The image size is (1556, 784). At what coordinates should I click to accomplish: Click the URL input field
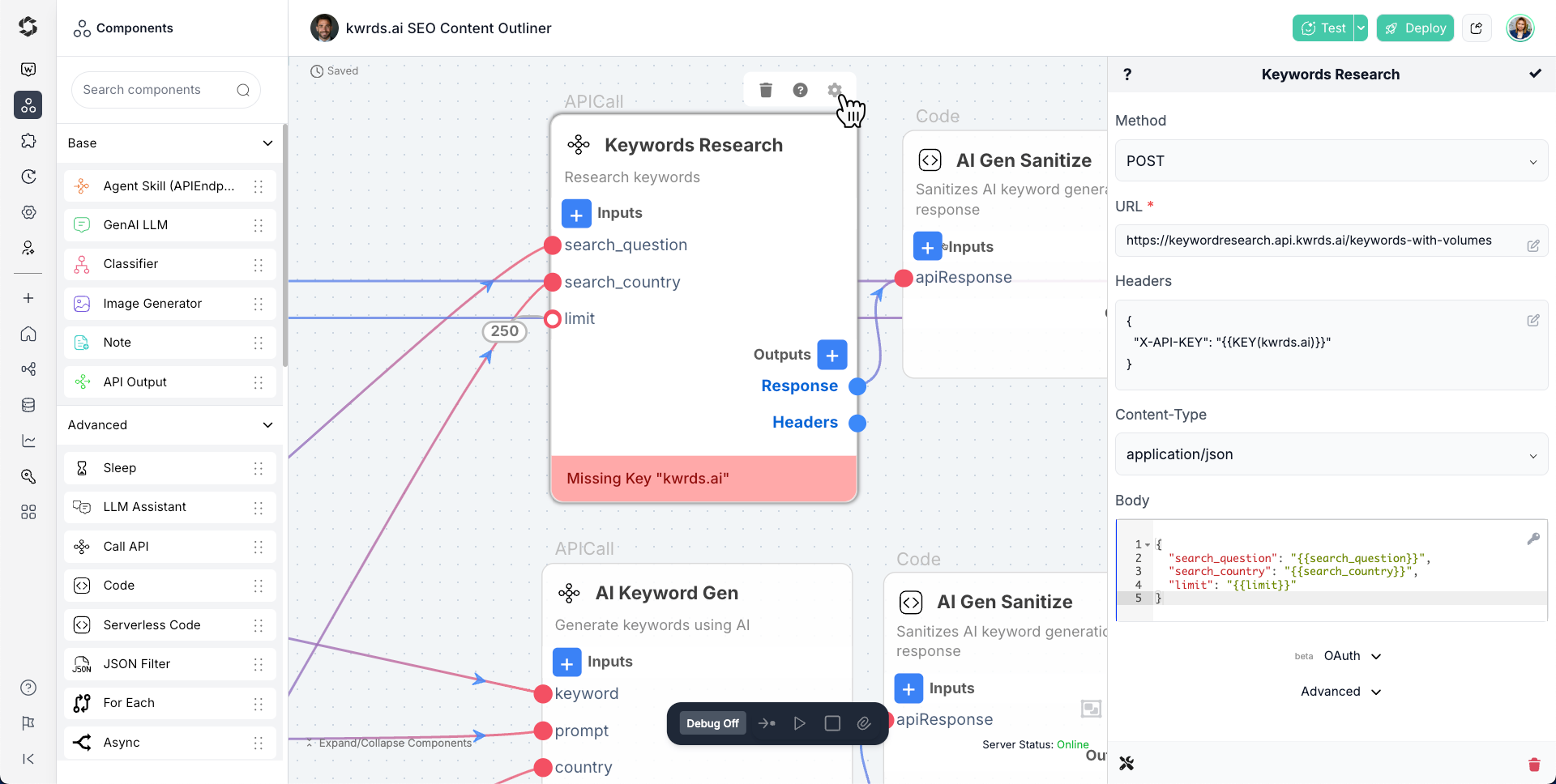click(1332, 241)
